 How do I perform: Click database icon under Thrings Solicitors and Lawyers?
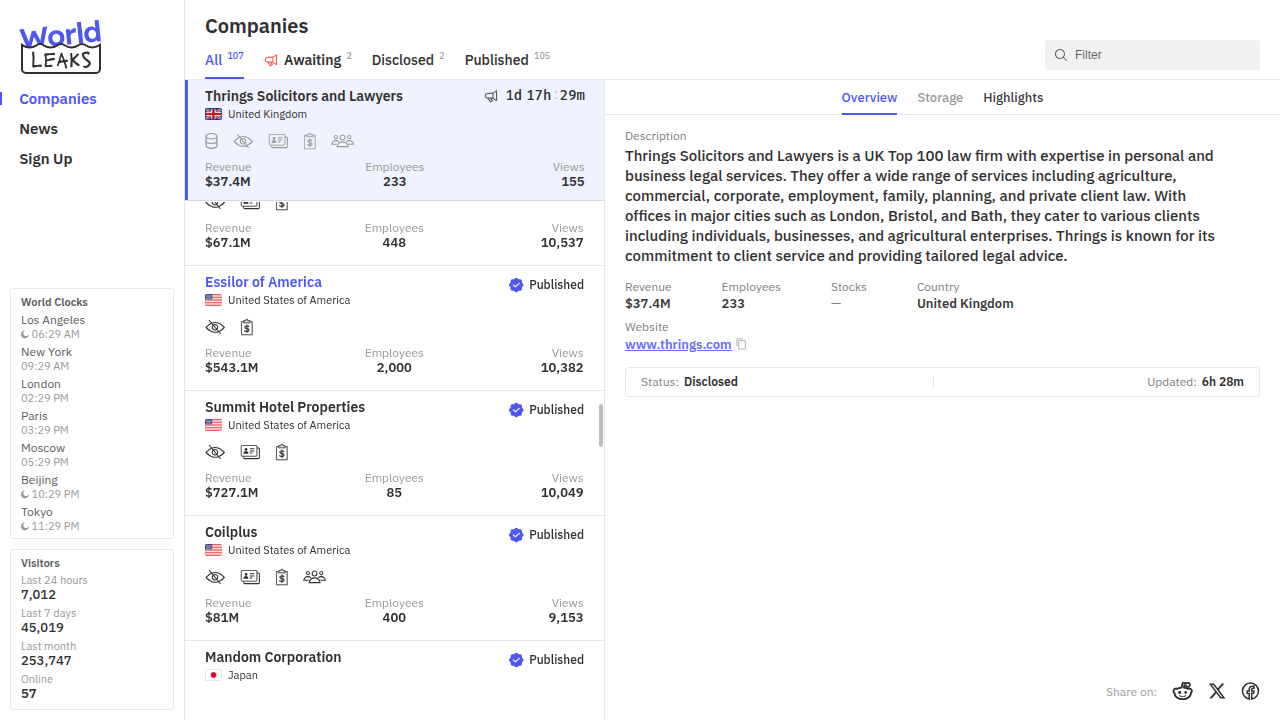[x=212, y=141]
